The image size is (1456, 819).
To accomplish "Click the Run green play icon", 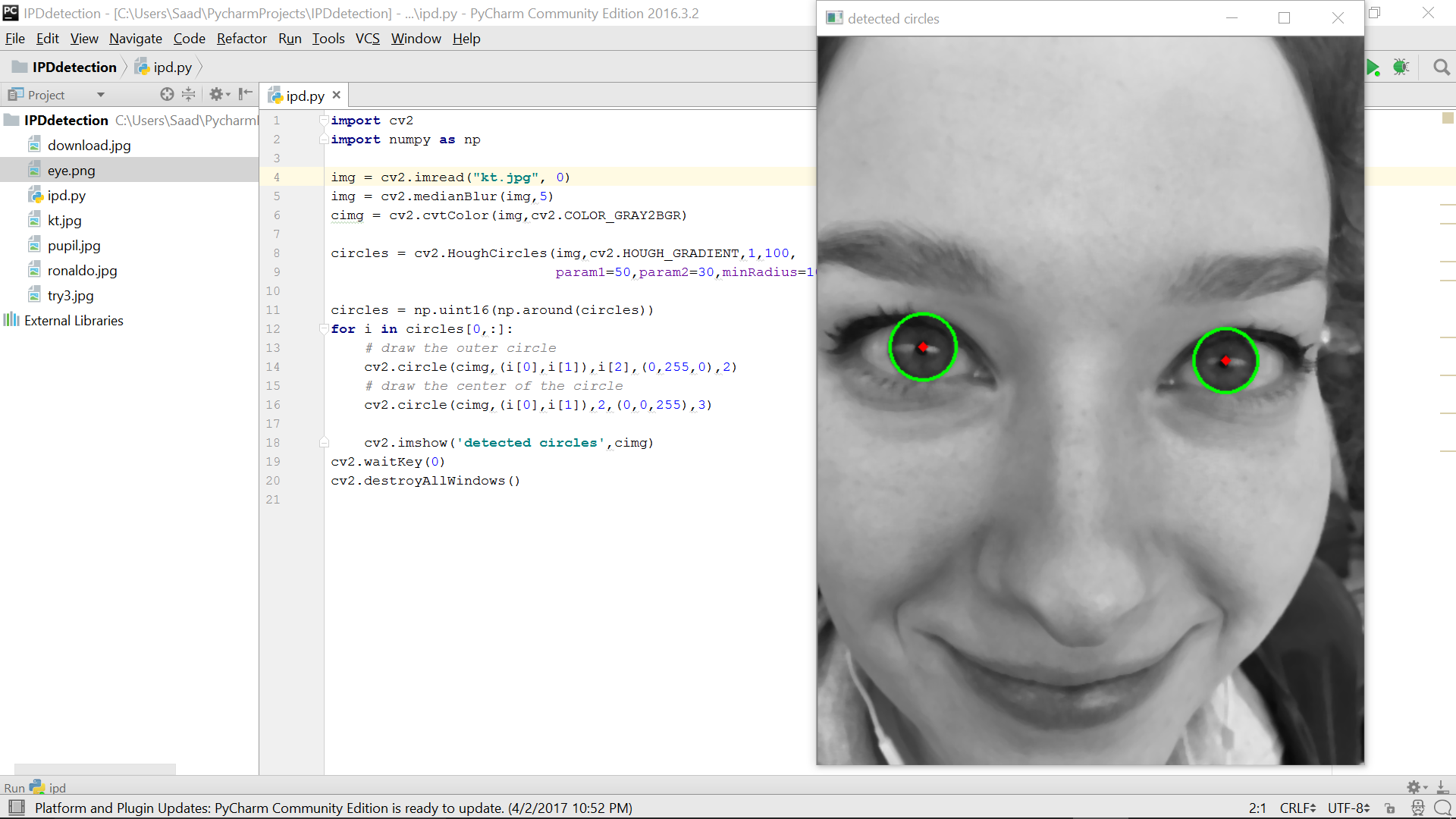I will pyautogui.click(x=1373, y=67).
